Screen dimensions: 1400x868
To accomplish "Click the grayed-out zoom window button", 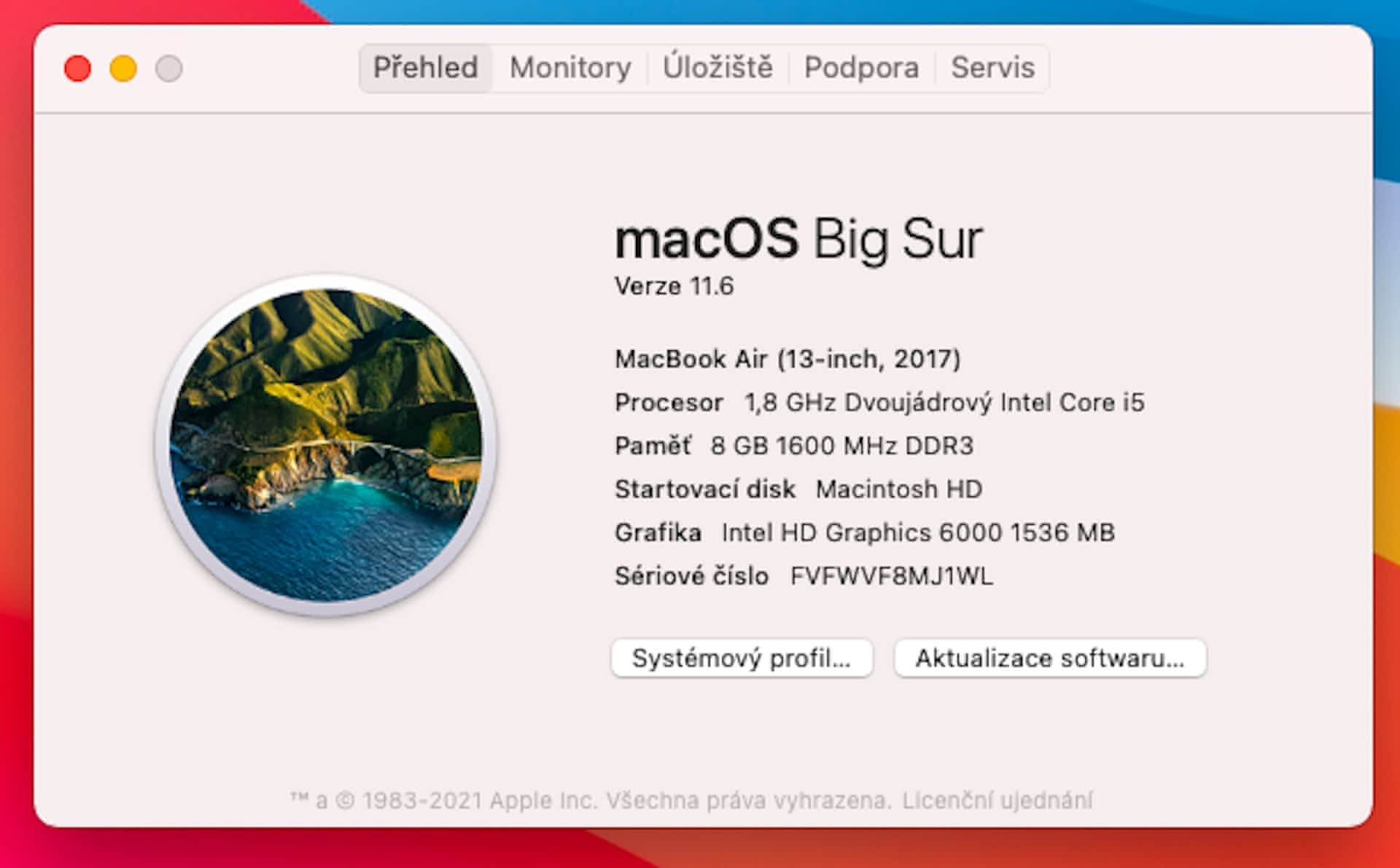I will [x=169, y=69].
